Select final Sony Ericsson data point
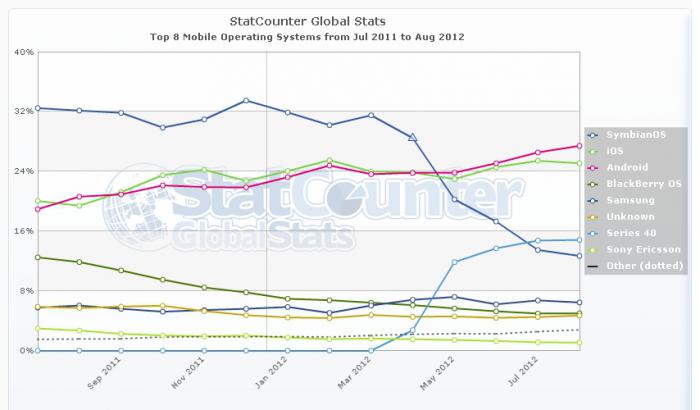This screenshot has height=410, width=700. pyautogui.click(x=579, y=342)
